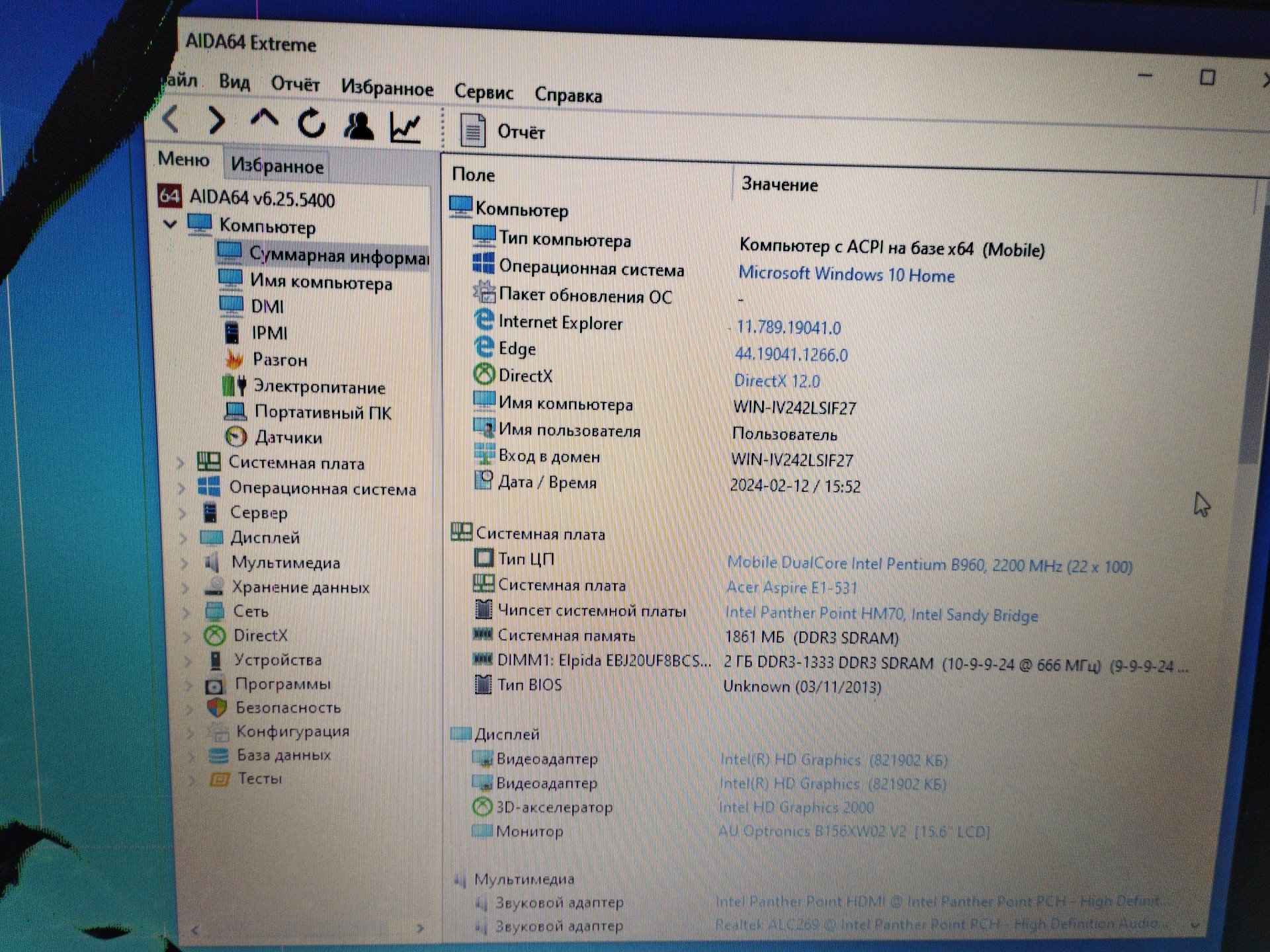The width and height of the screenshot is (1270, 952).
Task: Expand the Дисплей tree node
Action: pyautogui.click(x=184, y=538)
